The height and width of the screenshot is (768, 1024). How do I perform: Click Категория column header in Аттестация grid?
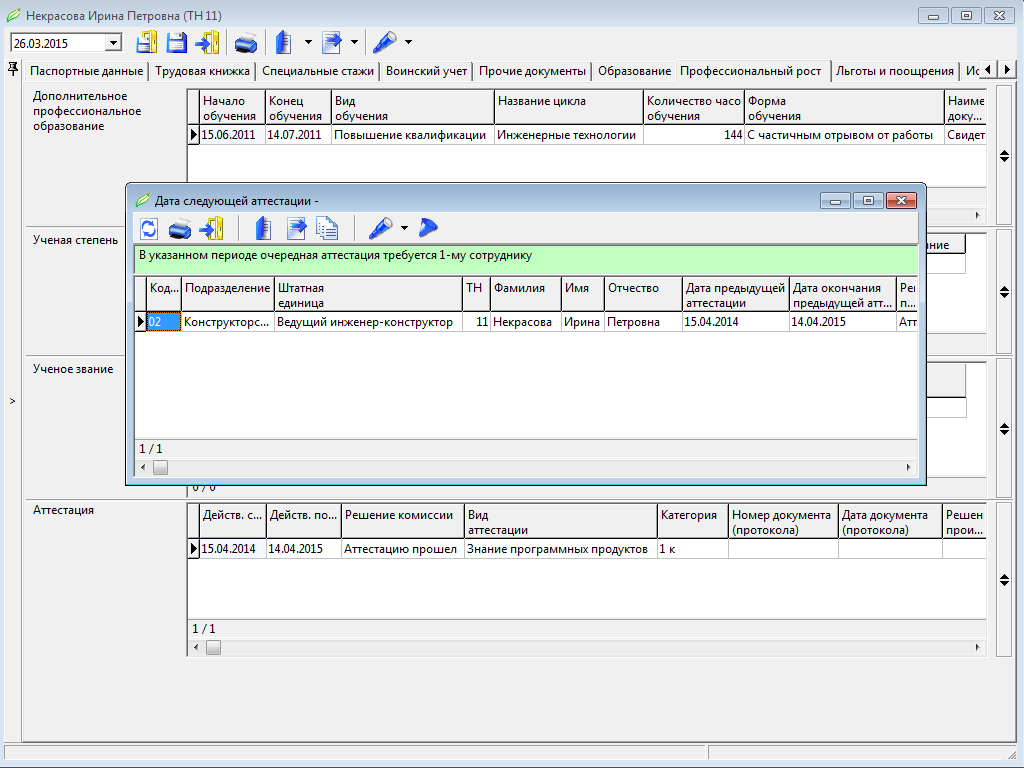click(x=692, y=522)
